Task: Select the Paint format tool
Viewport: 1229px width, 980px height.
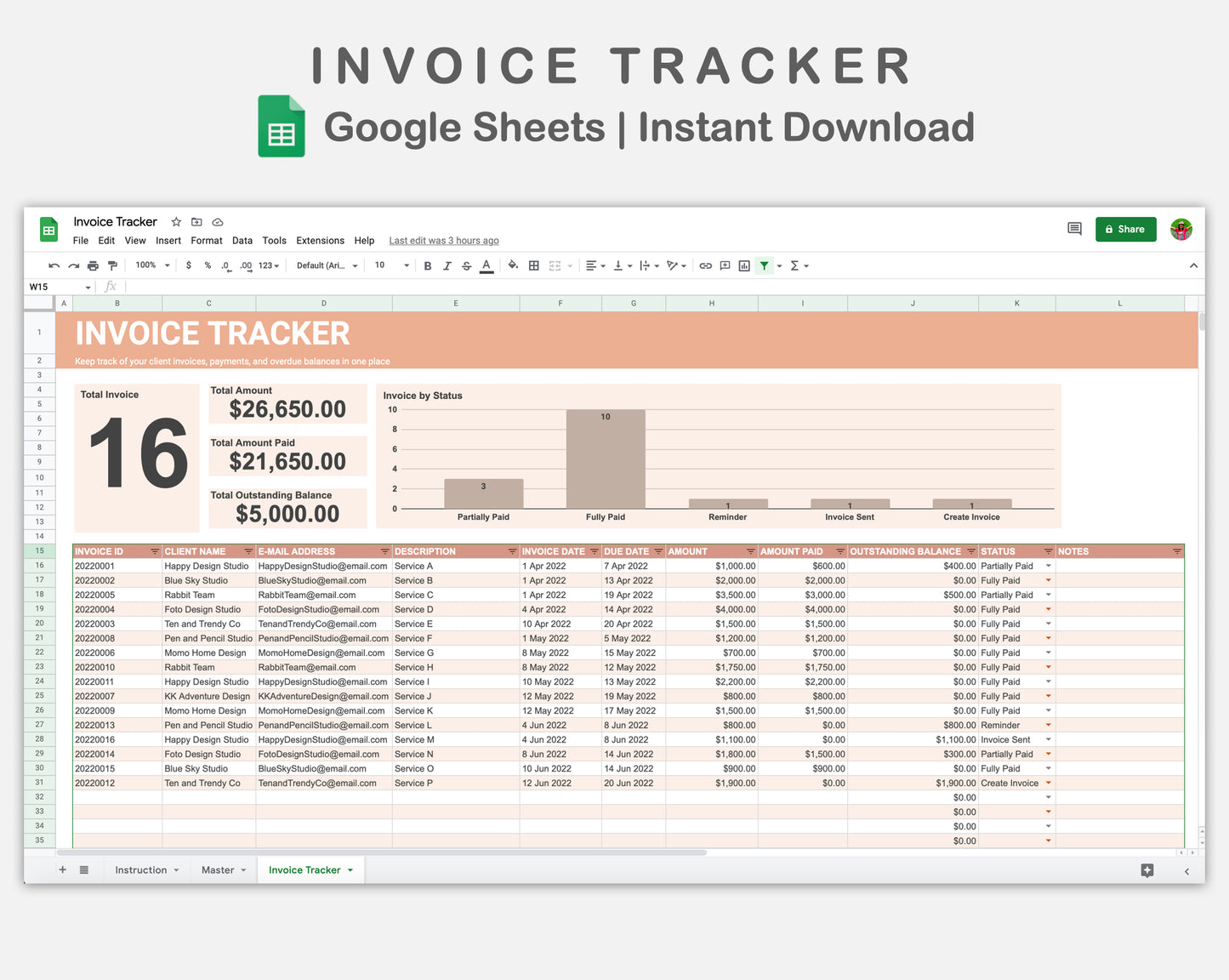Action: pos(112,265)
